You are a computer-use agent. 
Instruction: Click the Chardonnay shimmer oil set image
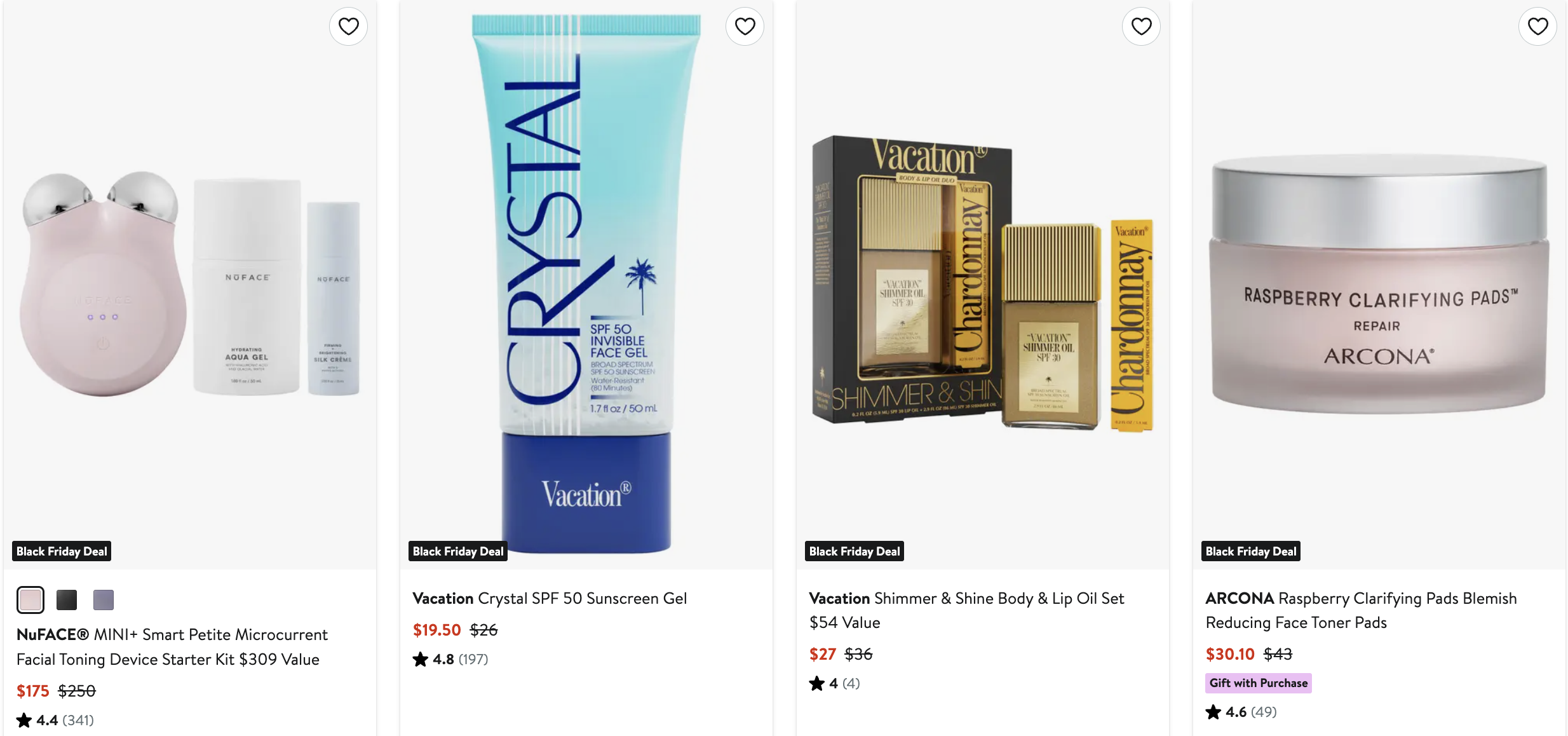tap(983, 285)
